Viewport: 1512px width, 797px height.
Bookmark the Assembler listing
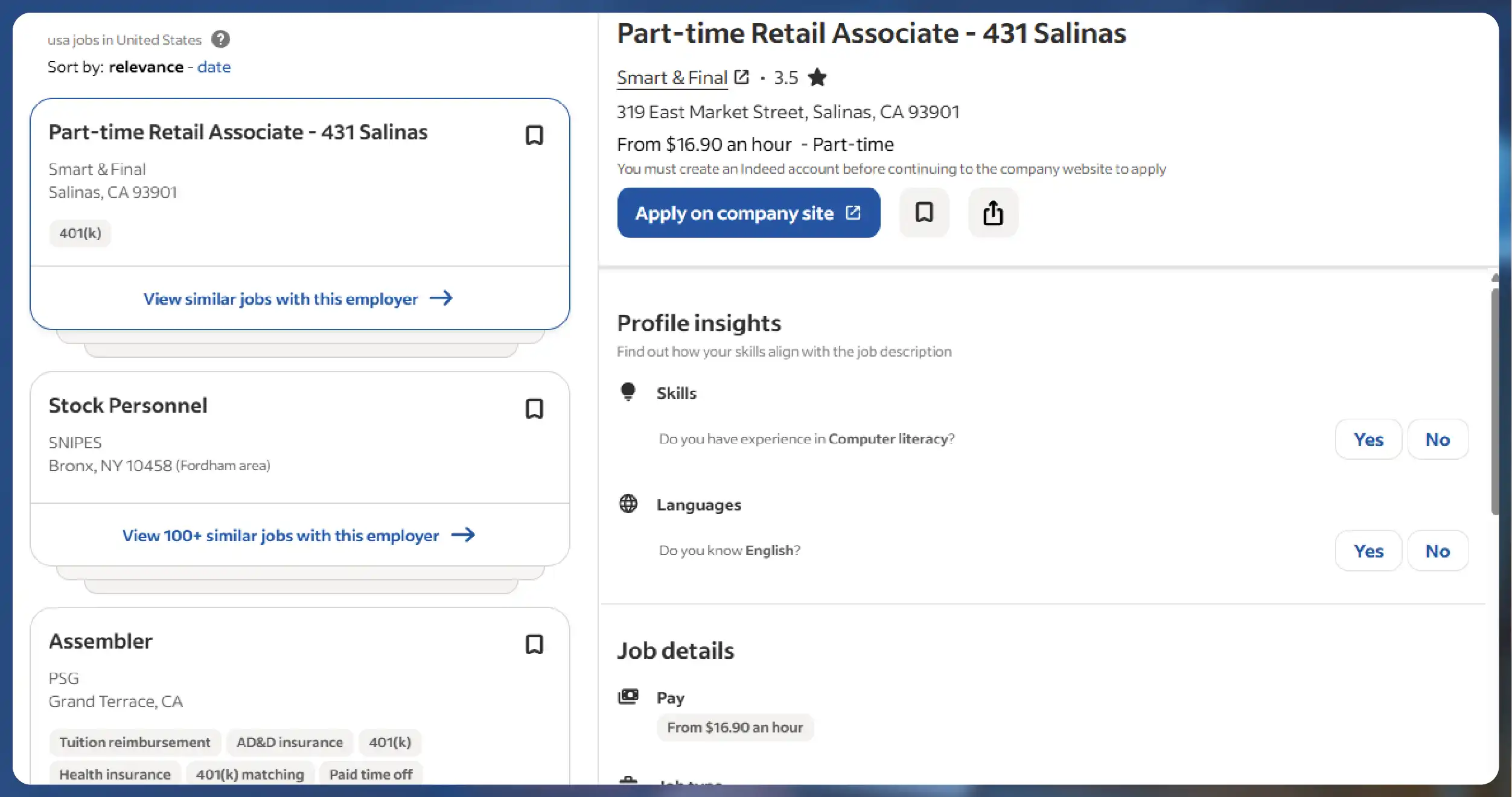coord(535,644)
